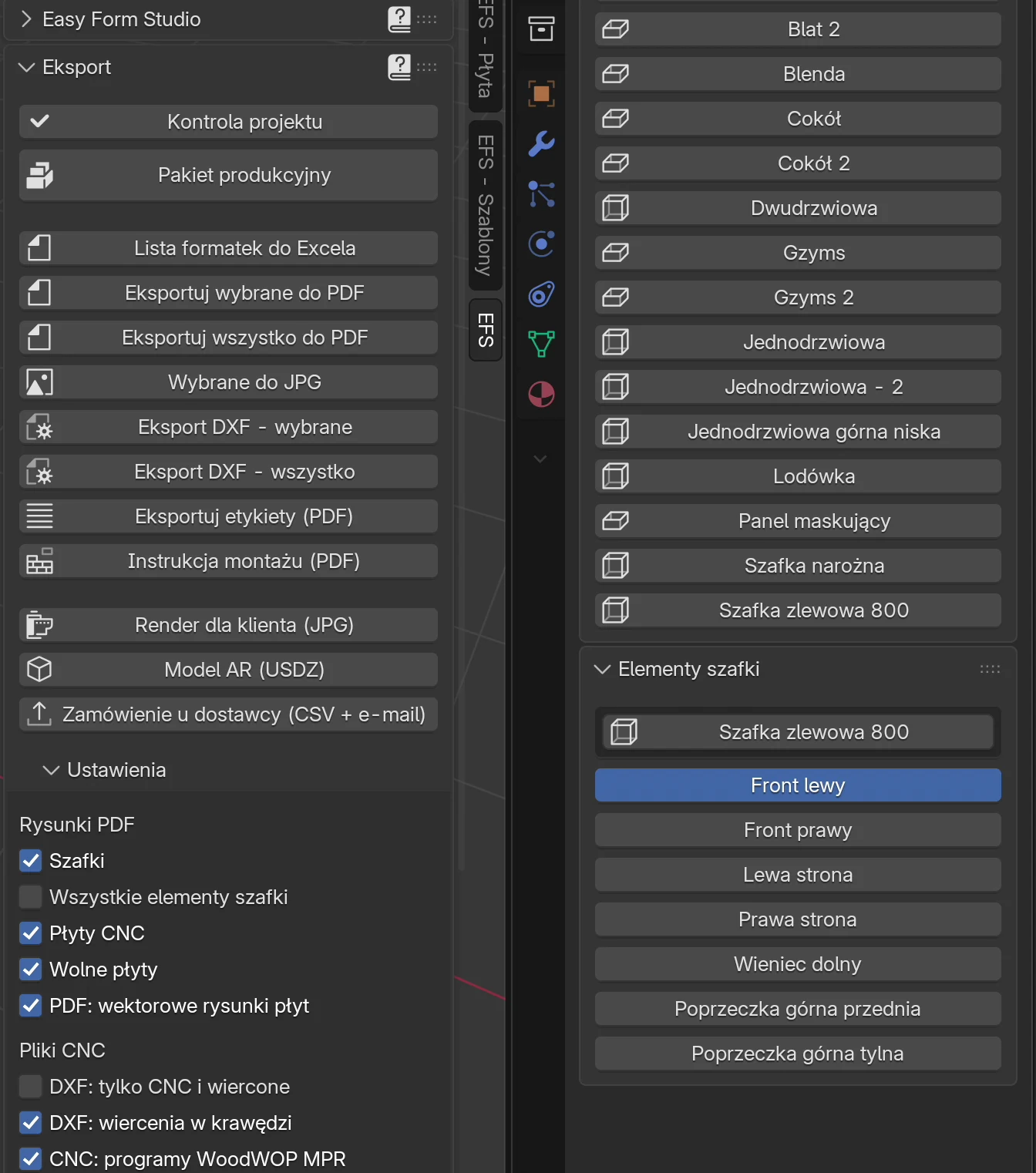
Task: Collapse the Elementy szafki panel
Action: point(602,669)
